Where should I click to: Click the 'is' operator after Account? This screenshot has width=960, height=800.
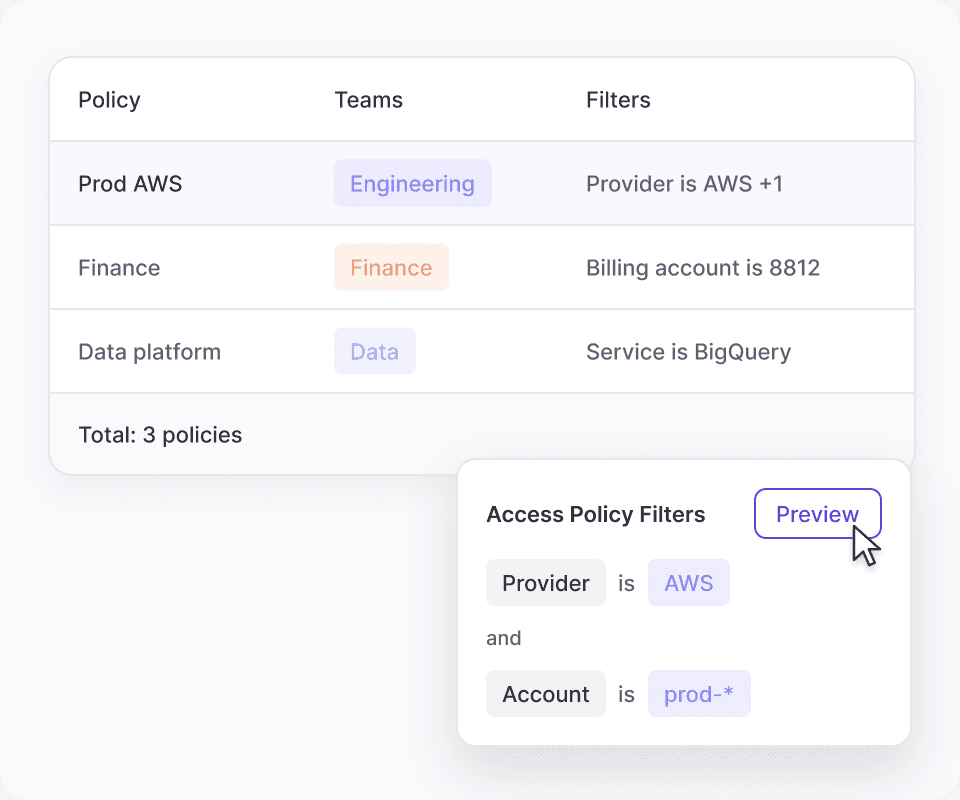(626, 694)
